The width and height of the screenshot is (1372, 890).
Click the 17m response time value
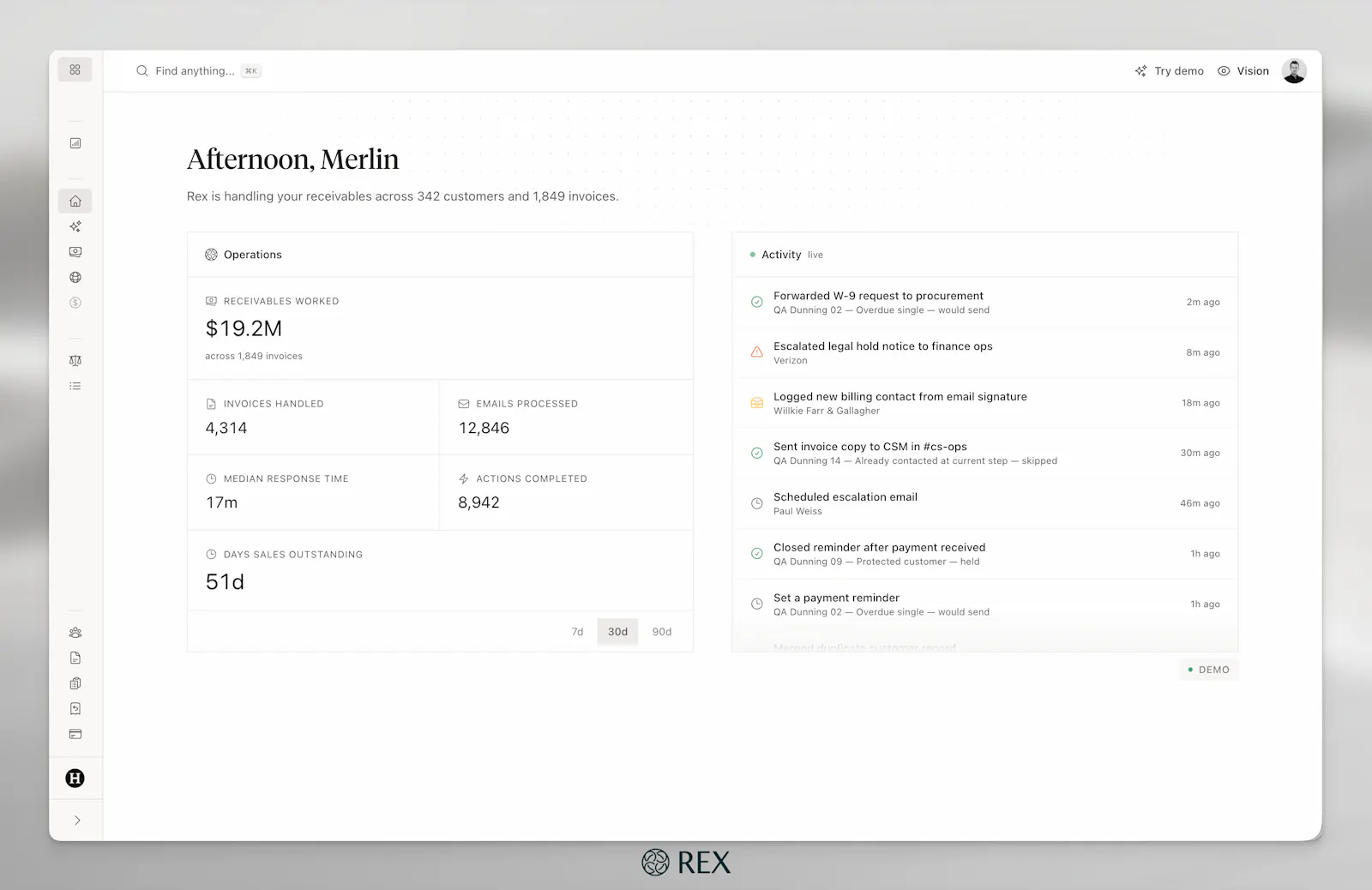click(x=221, y=502)
